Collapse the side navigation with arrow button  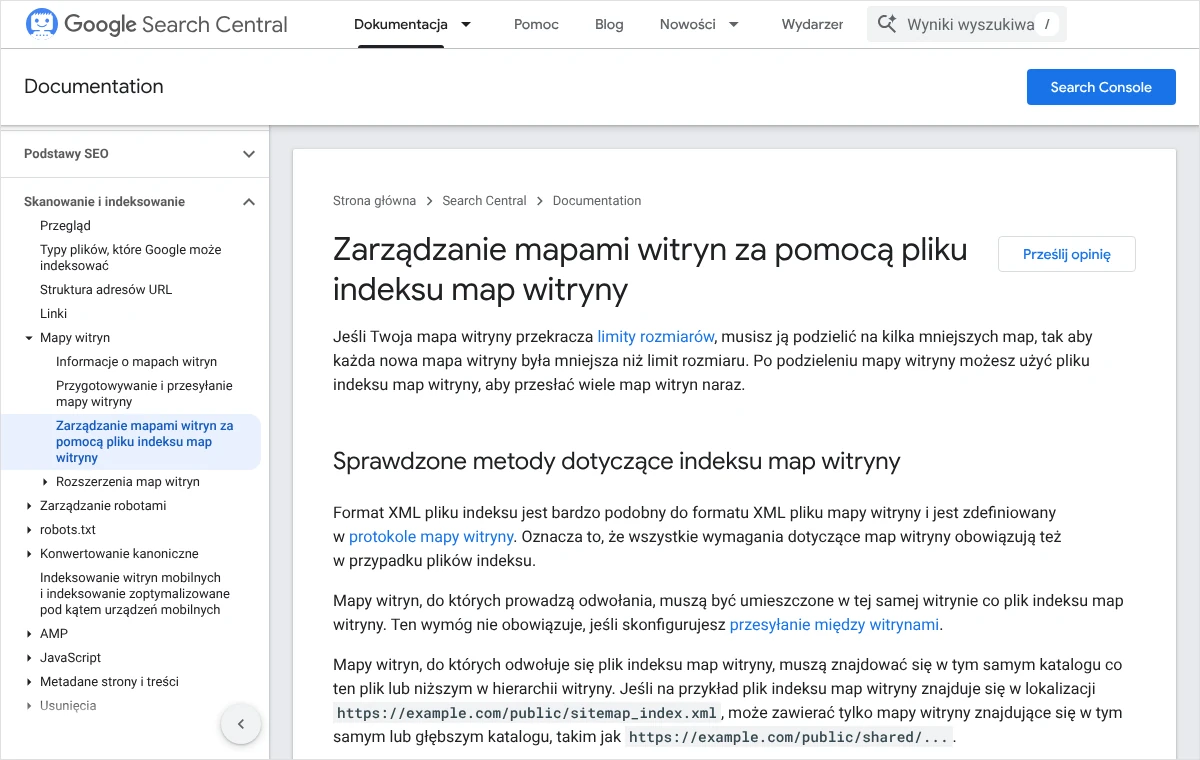click(241, 724)
